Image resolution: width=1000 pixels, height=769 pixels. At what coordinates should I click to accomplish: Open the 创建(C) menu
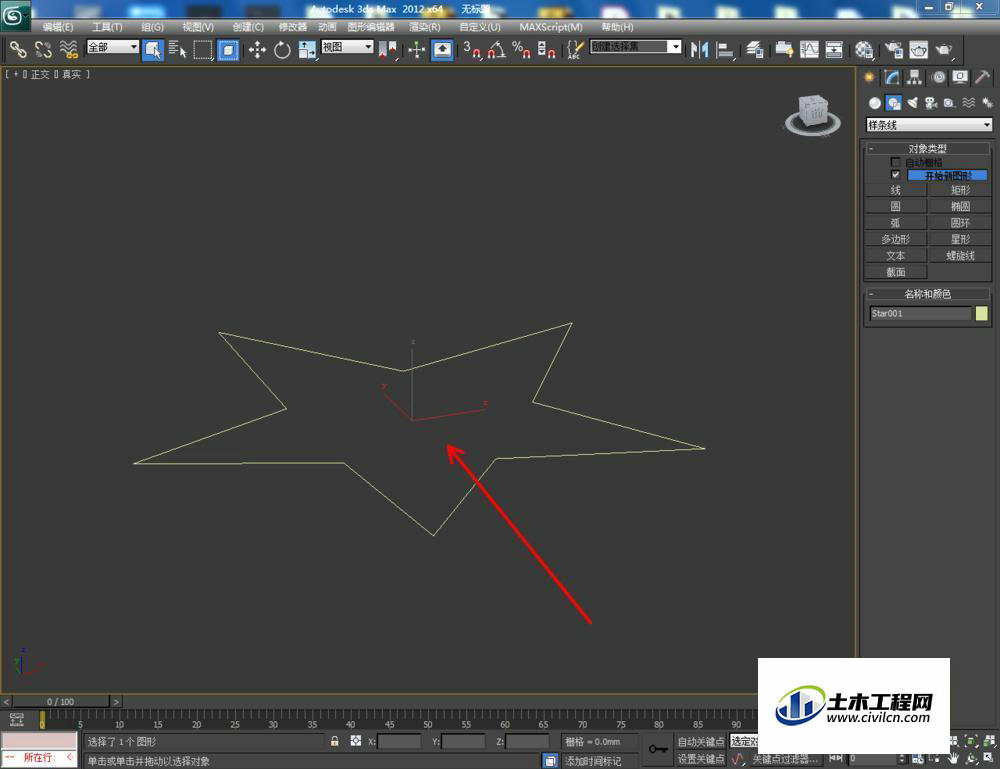pyautogui.click(x=248, y=27)
